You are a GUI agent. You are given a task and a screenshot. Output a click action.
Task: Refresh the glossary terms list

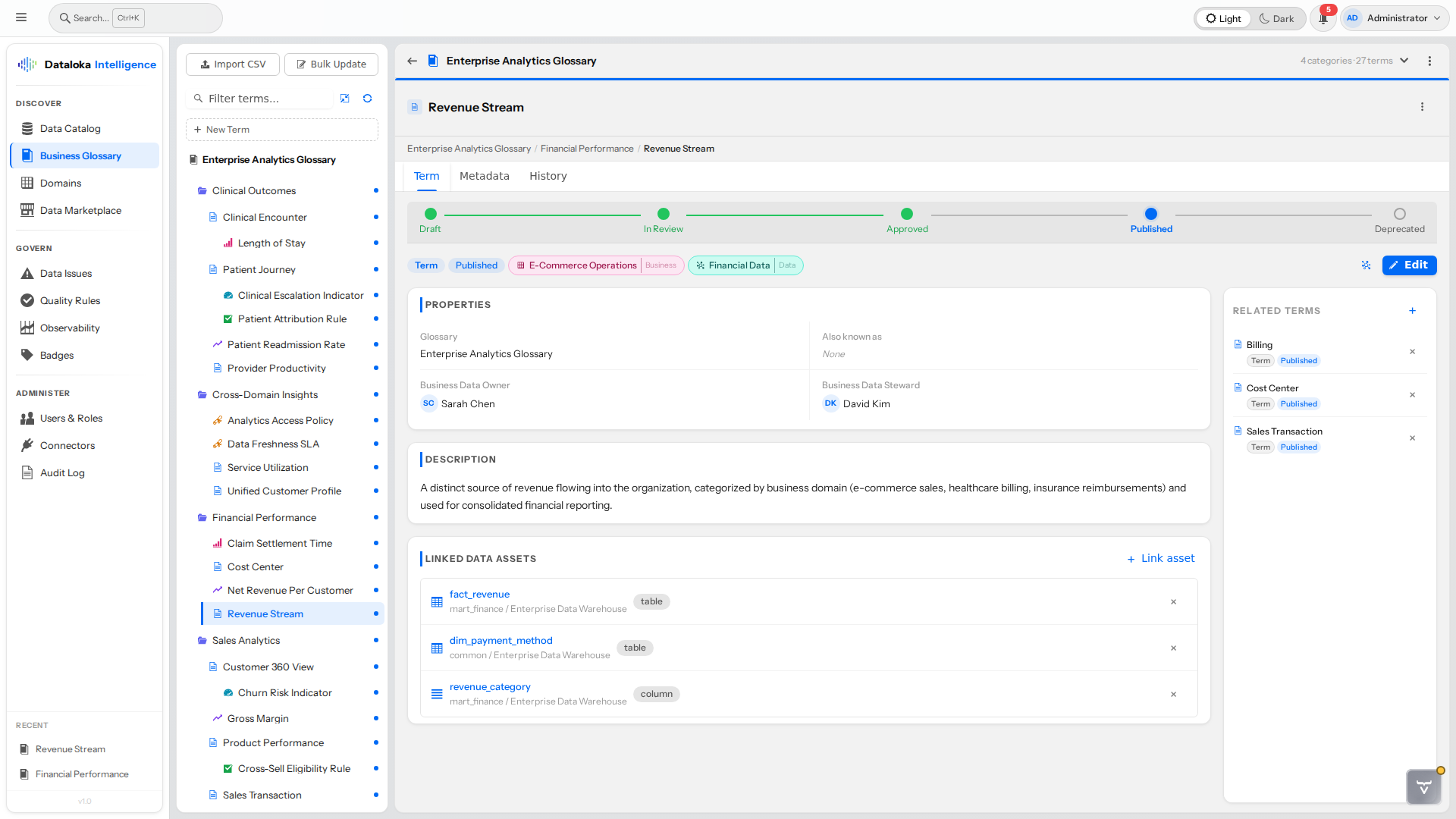(x=367, y=98)
